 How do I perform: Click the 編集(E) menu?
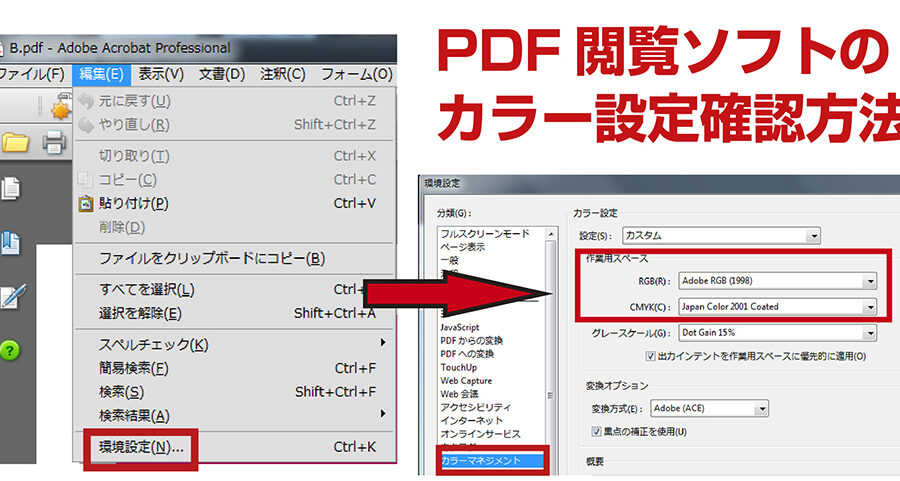coord(101,74)
